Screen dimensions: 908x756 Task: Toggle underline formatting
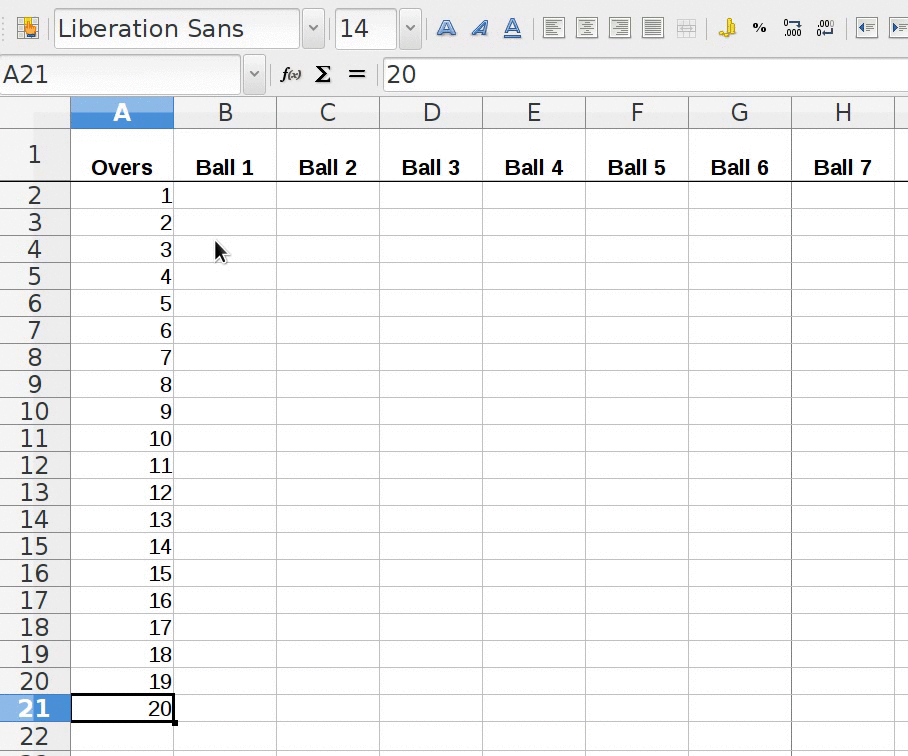point(512,28)
